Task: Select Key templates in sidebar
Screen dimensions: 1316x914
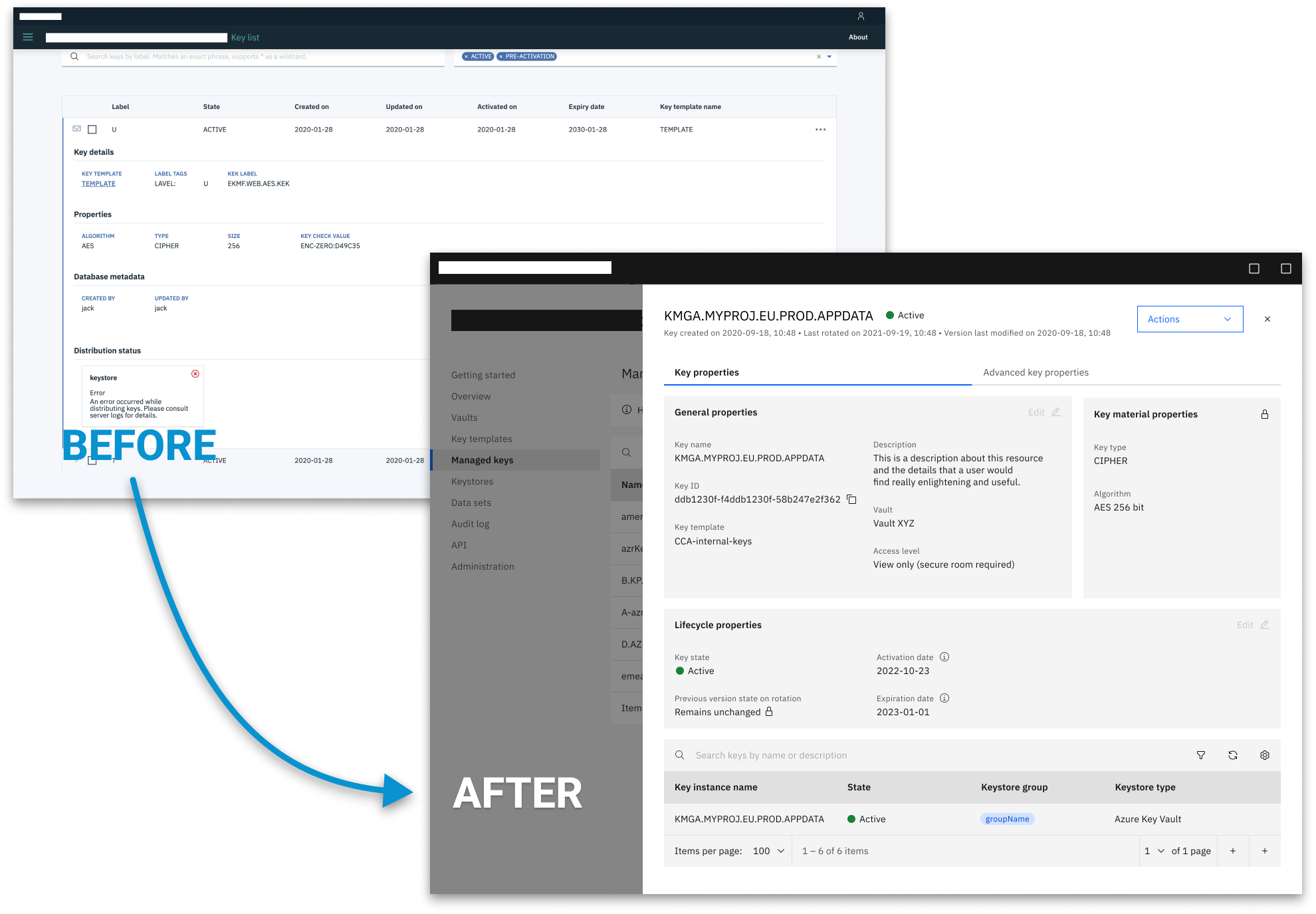Action: pos(481,439)
